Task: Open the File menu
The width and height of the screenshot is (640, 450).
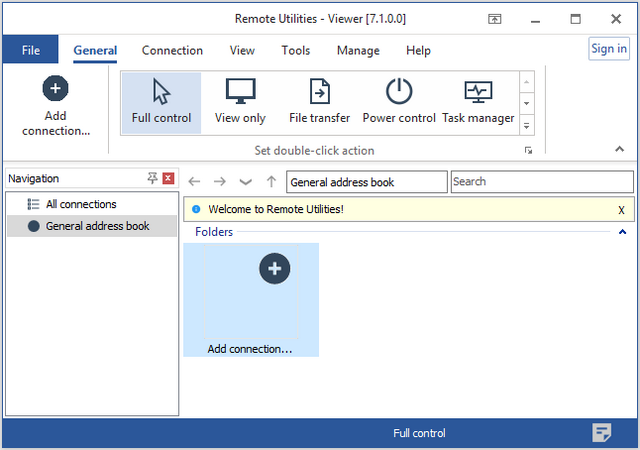Action: [x=31, y=50]
